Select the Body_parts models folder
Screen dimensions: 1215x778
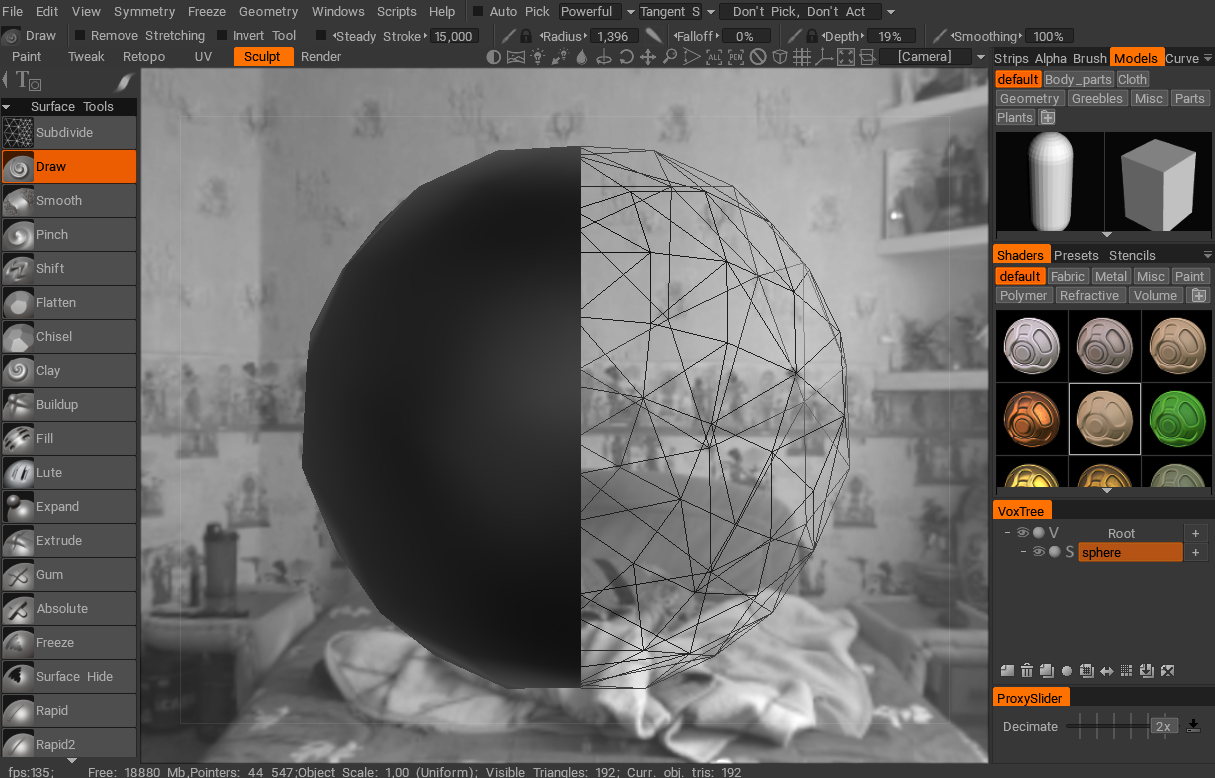click(x=1078, y=79)
